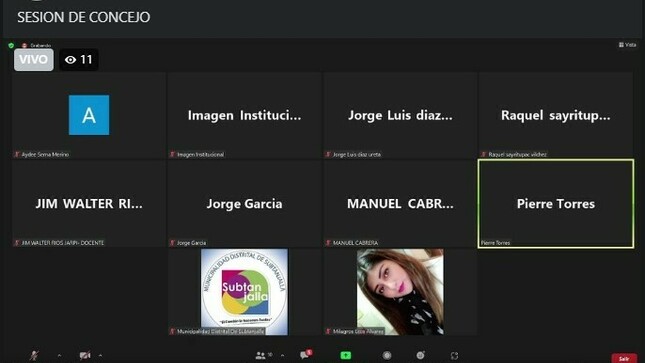
Task: Expand the arrow next to participants
Action: (x=282, y=355)
